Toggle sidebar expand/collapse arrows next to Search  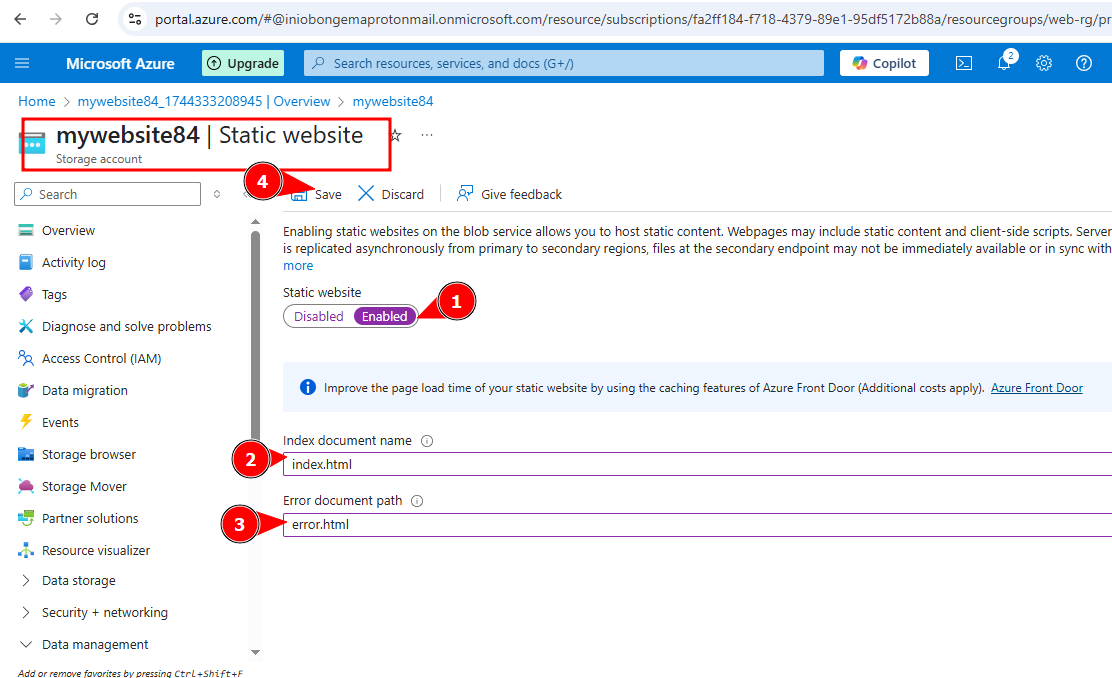tap(217, 194)
